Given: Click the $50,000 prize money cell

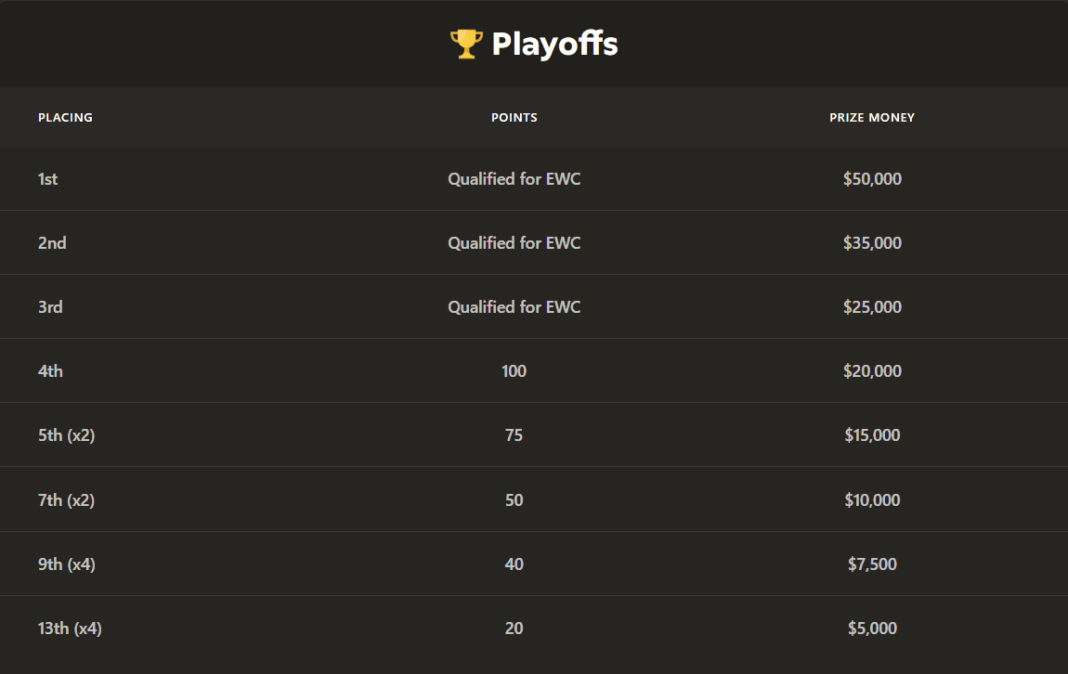Looking at the screenshot, I should coord(872,179).
